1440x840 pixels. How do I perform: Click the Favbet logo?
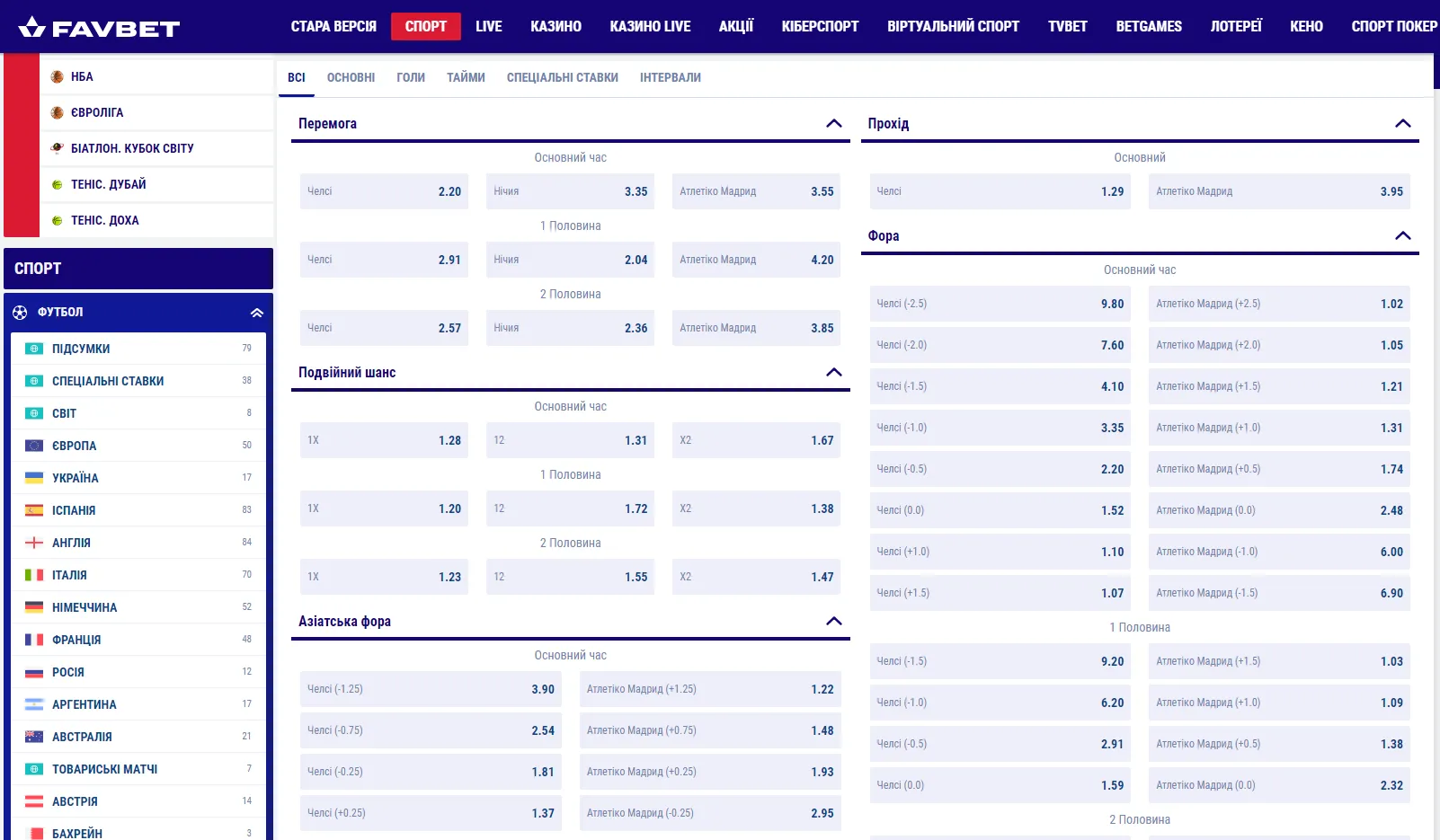tap(99, 27)
